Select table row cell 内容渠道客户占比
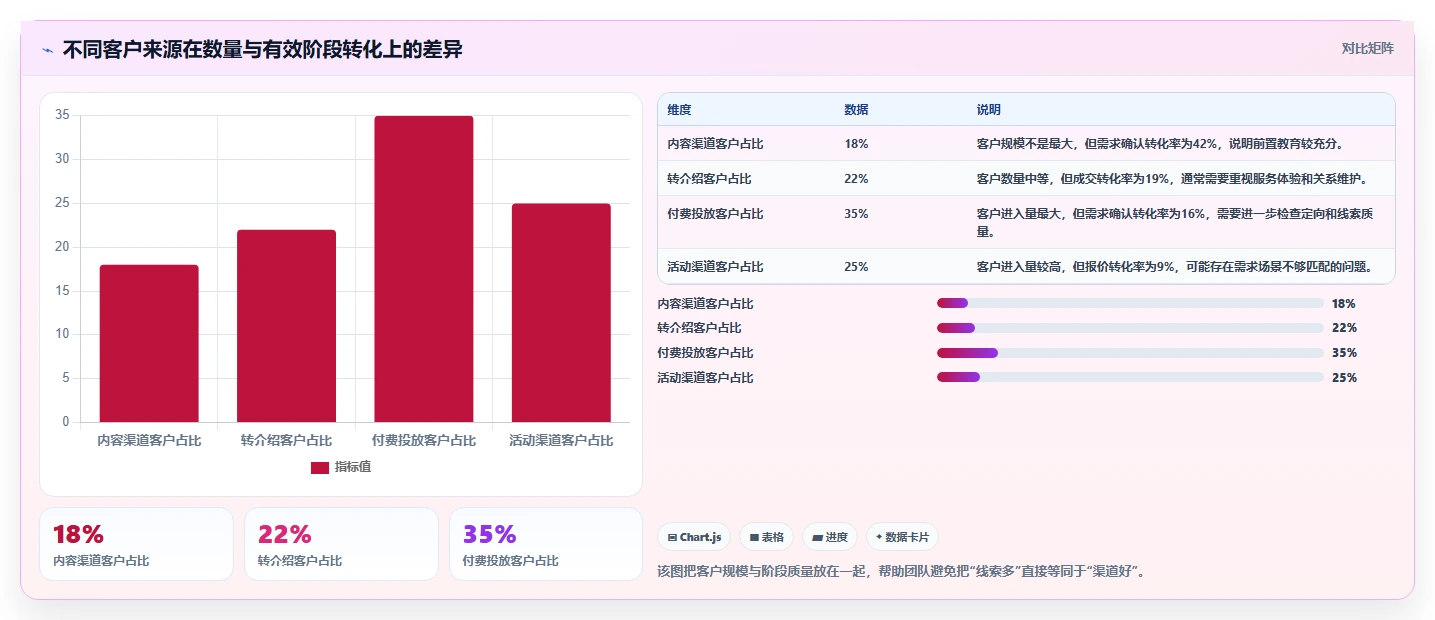Viewport: 1435px width, 620px height. (x=715, y=143)
